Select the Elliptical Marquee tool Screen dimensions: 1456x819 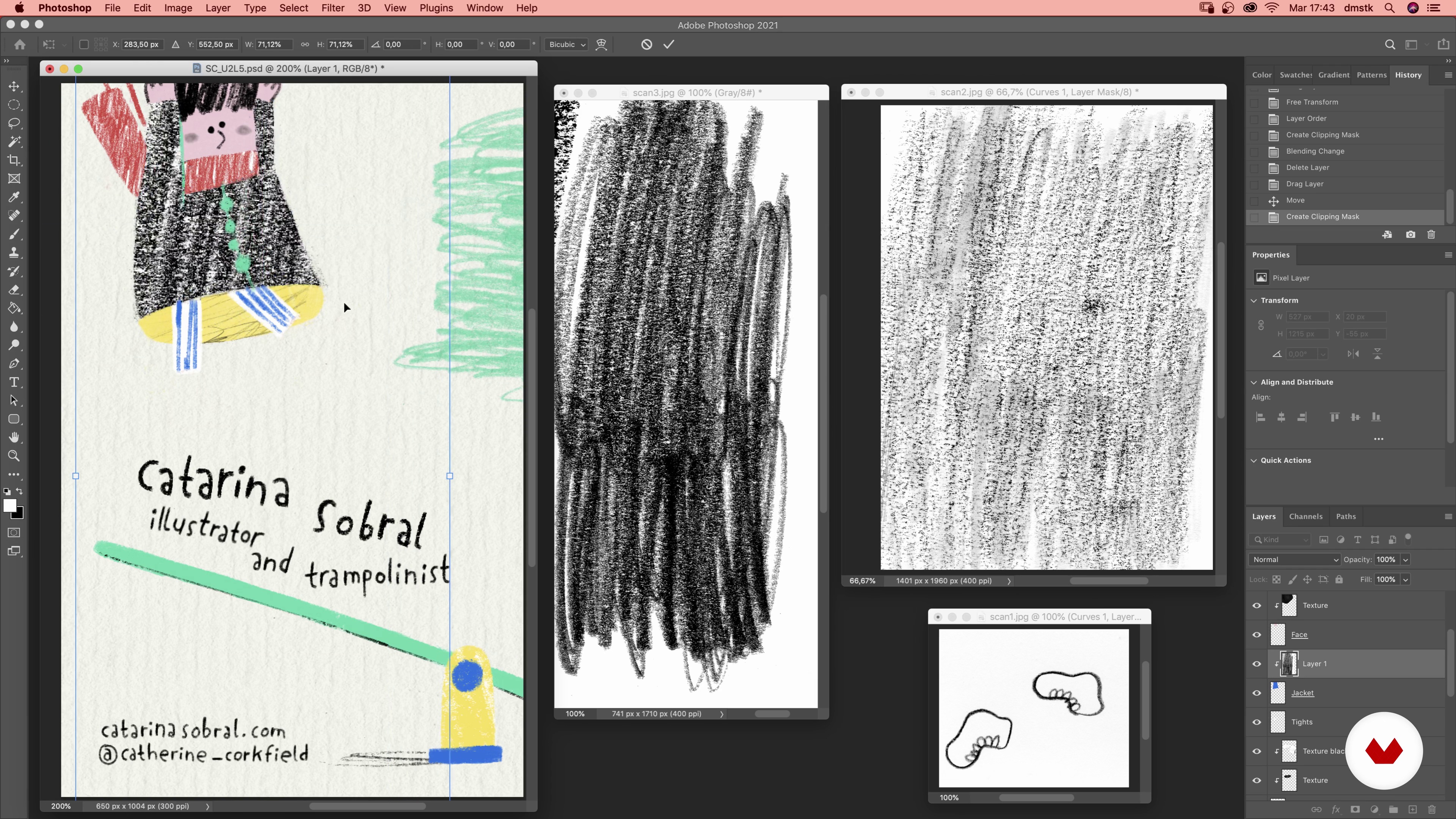(x=14, y=105)
